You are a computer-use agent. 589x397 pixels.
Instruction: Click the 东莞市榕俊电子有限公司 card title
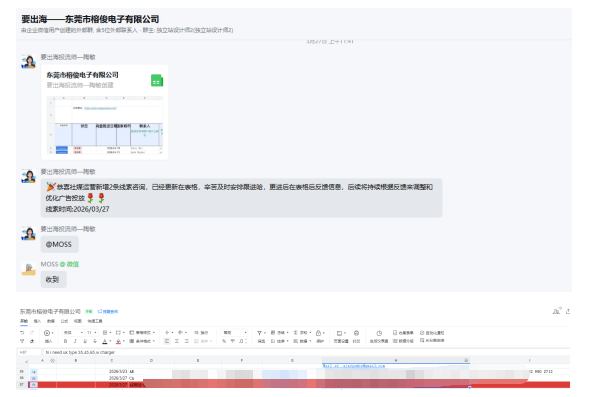coord(82,75)
